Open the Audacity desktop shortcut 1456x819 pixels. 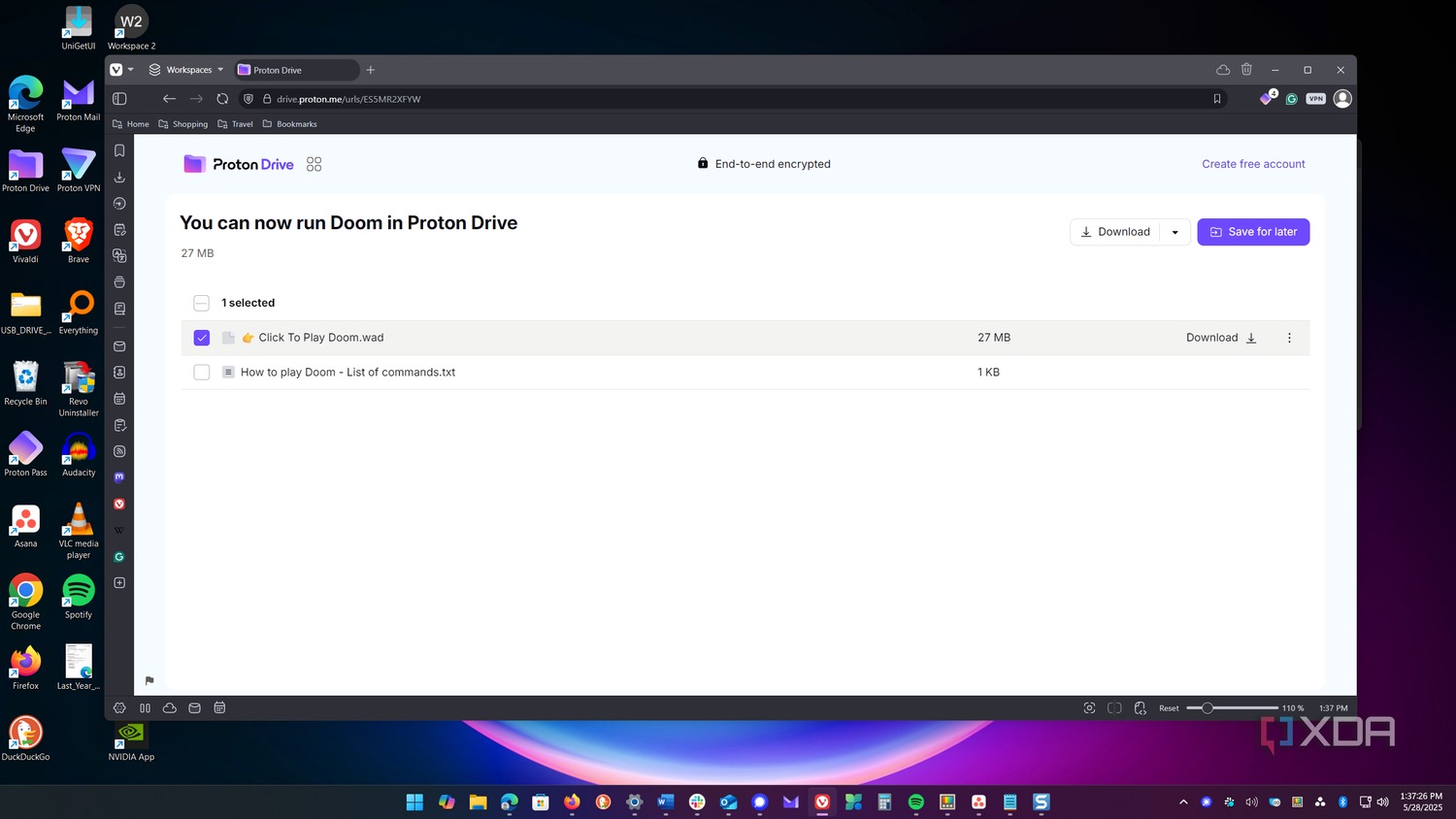click(79, 454)
